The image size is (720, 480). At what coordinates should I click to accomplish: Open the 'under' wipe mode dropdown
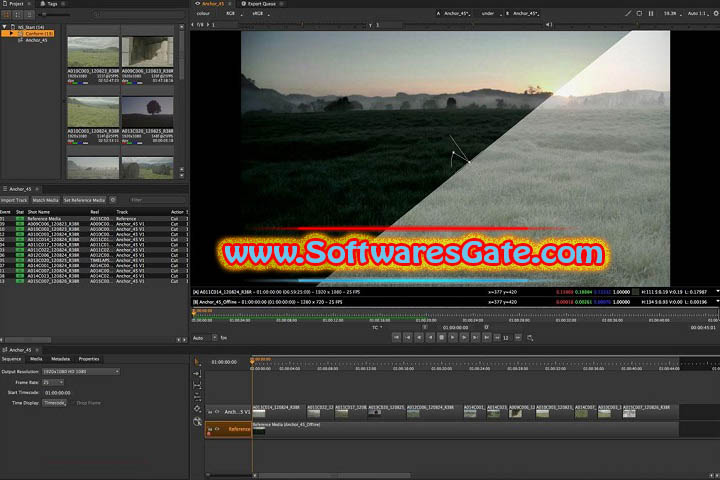[x=491, y=14]
